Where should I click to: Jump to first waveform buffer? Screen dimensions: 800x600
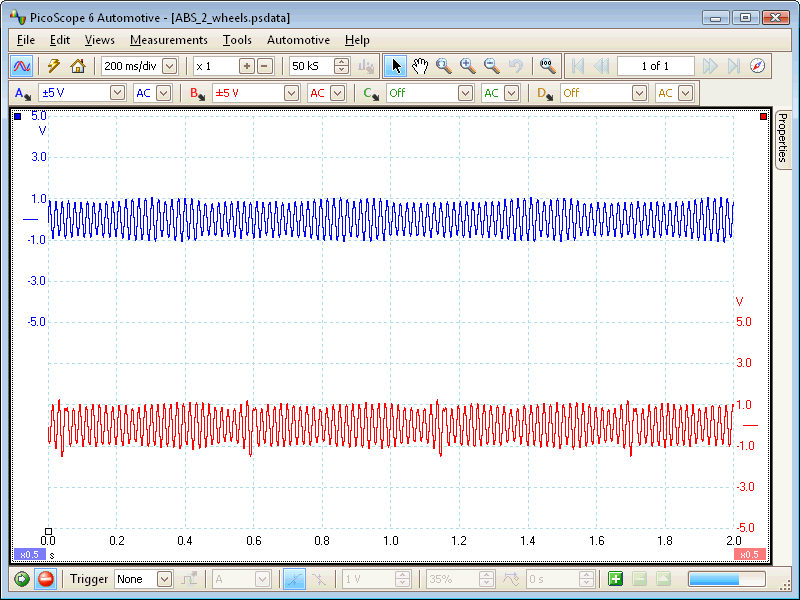click(578, 66)
